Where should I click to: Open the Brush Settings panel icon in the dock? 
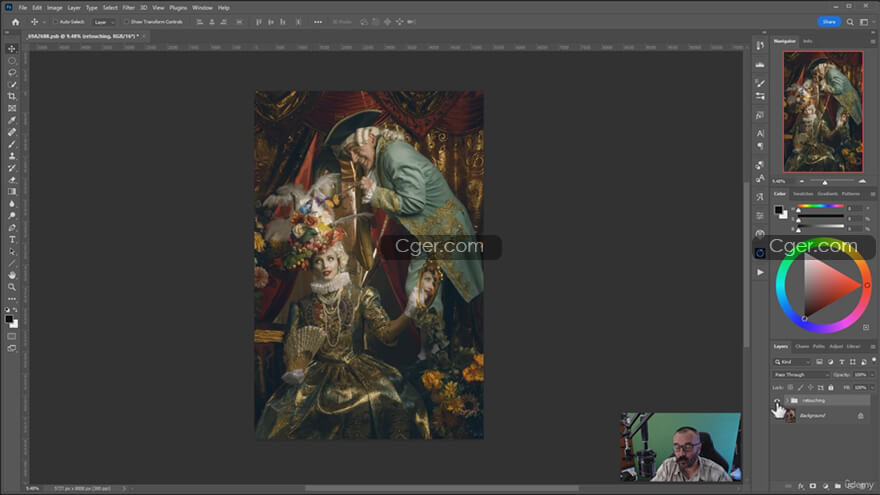[760, 83]
